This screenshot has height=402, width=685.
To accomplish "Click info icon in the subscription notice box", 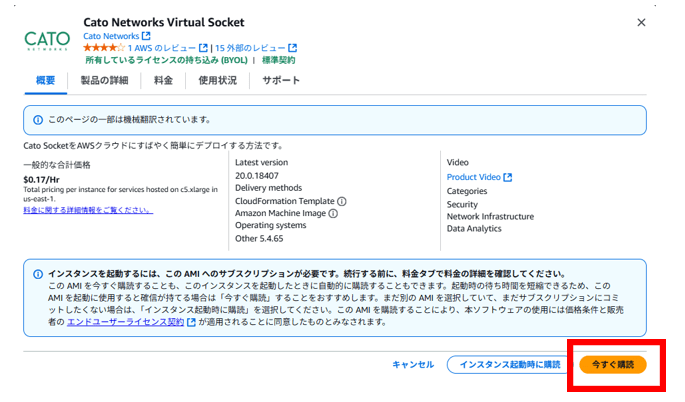I will 38,274.
